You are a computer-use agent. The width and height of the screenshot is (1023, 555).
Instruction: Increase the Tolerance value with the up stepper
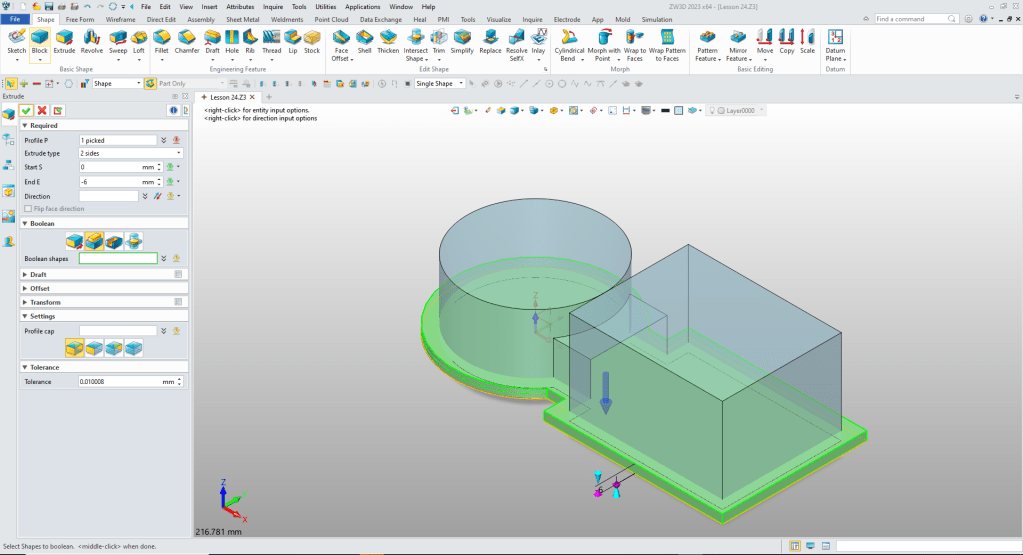[x=180, y=379]
